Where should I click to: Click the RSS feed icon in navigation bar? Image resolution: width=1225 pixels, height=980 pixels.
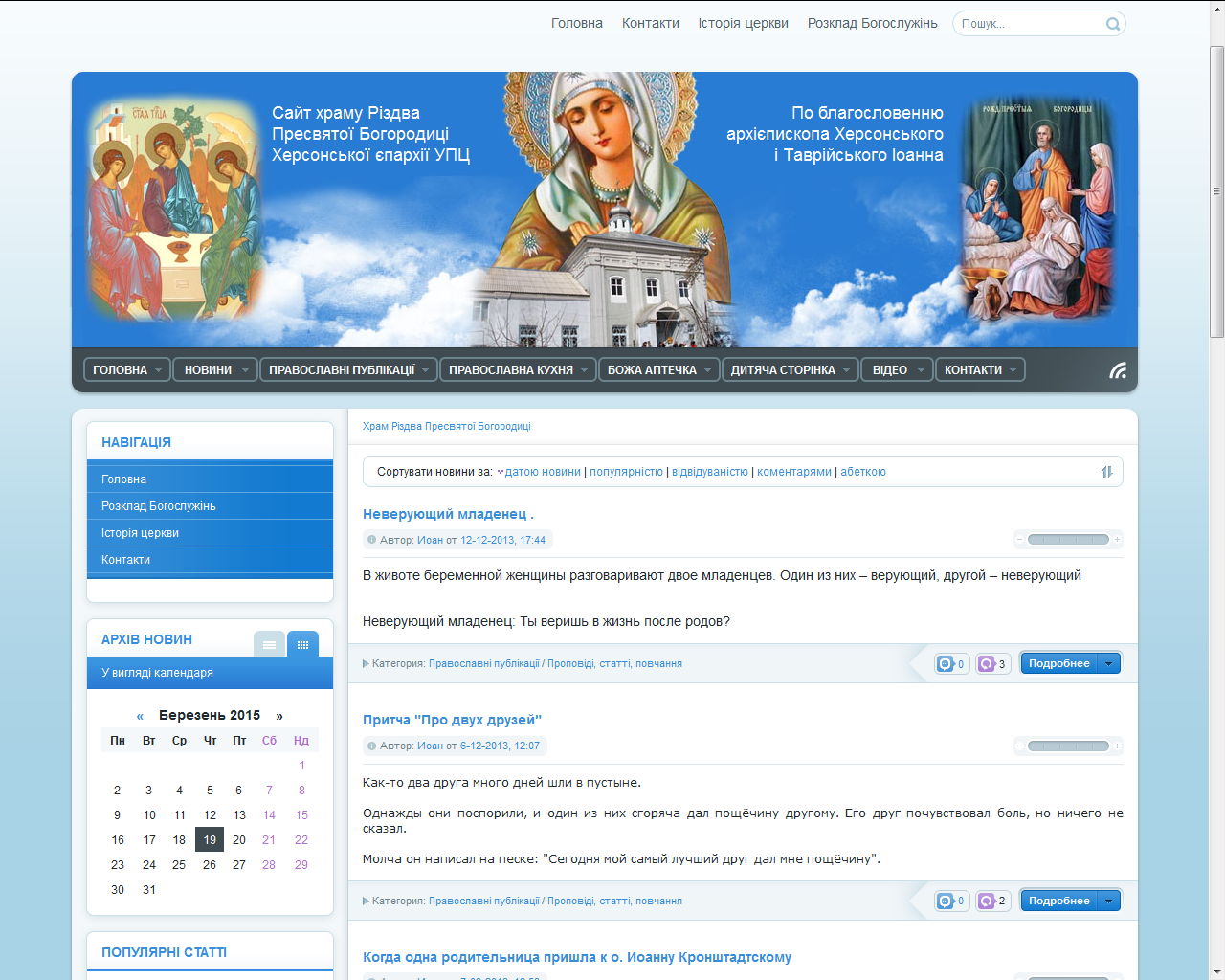(x=1117, y=370)
